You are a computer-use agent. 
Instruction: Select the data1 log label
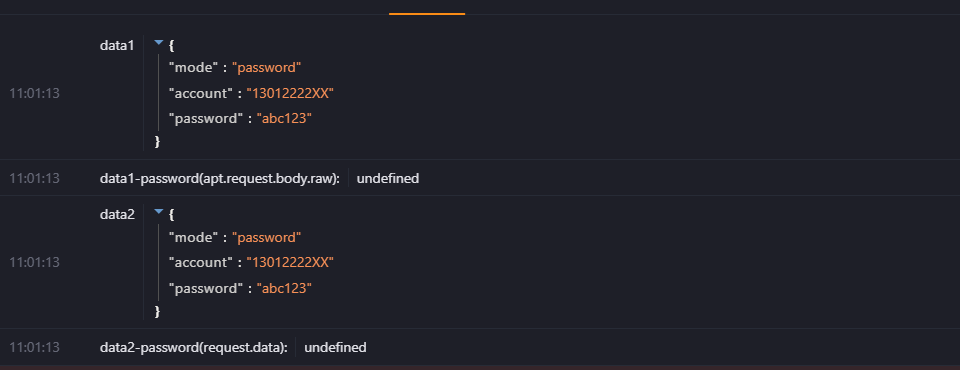pos(117,45)
